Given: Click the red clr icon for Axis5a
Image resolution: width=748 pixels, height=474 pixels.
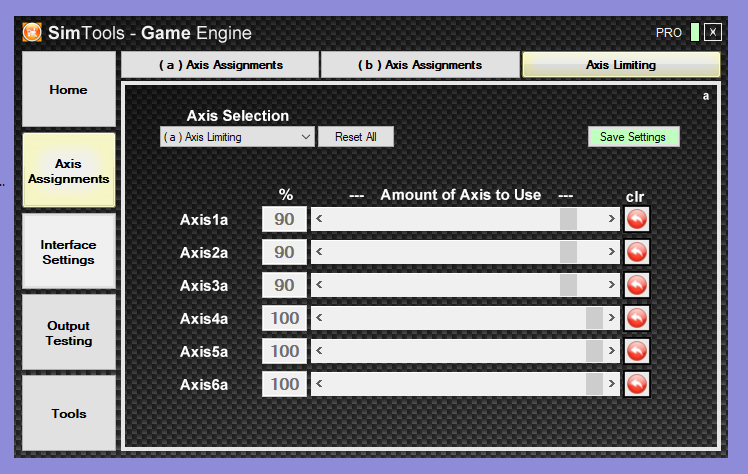Looking at the screenshot, I should (x=637, y=351).
